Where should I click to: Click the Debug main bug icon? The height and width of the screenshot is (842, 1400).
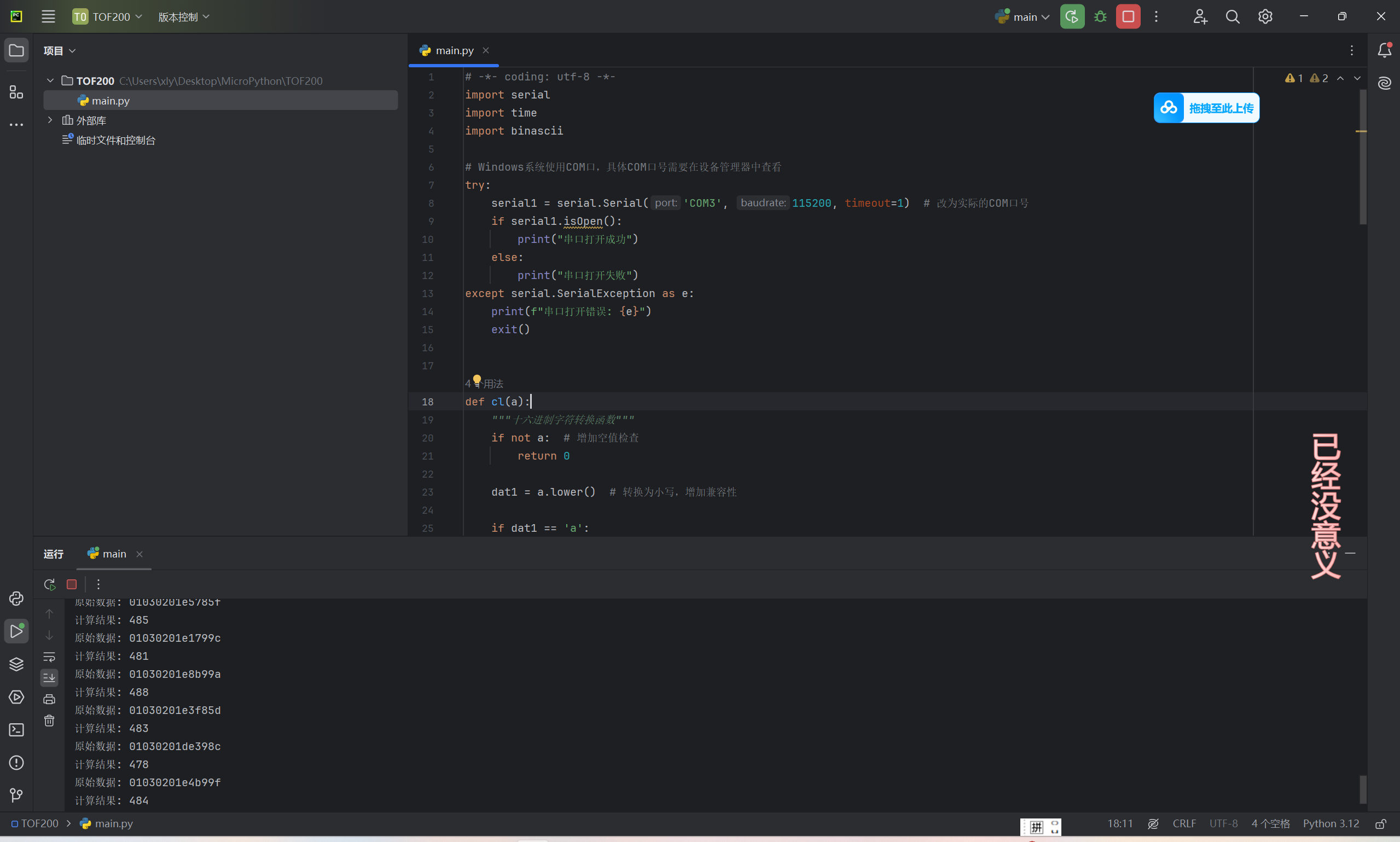1100,17
